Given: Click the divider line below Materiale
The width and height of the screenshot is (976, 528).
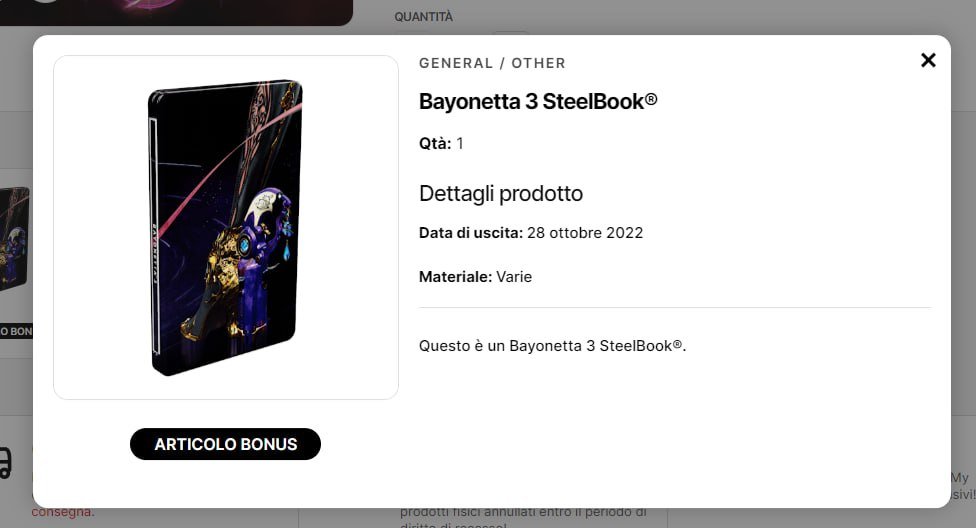Looking at the screenshot, I should coord(674,308).
